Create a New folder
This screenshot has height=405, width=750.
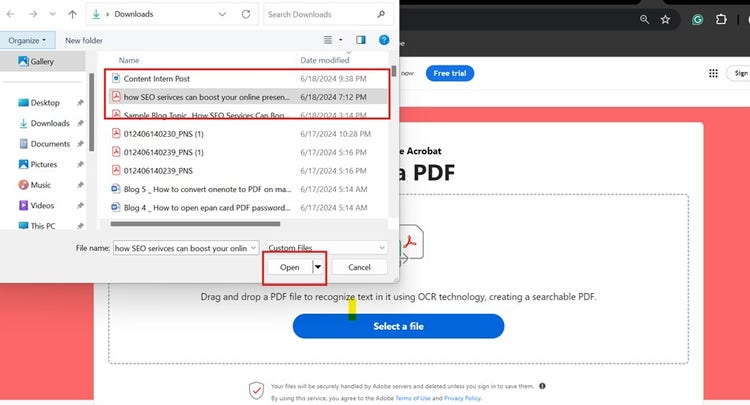tap(84, 41)
